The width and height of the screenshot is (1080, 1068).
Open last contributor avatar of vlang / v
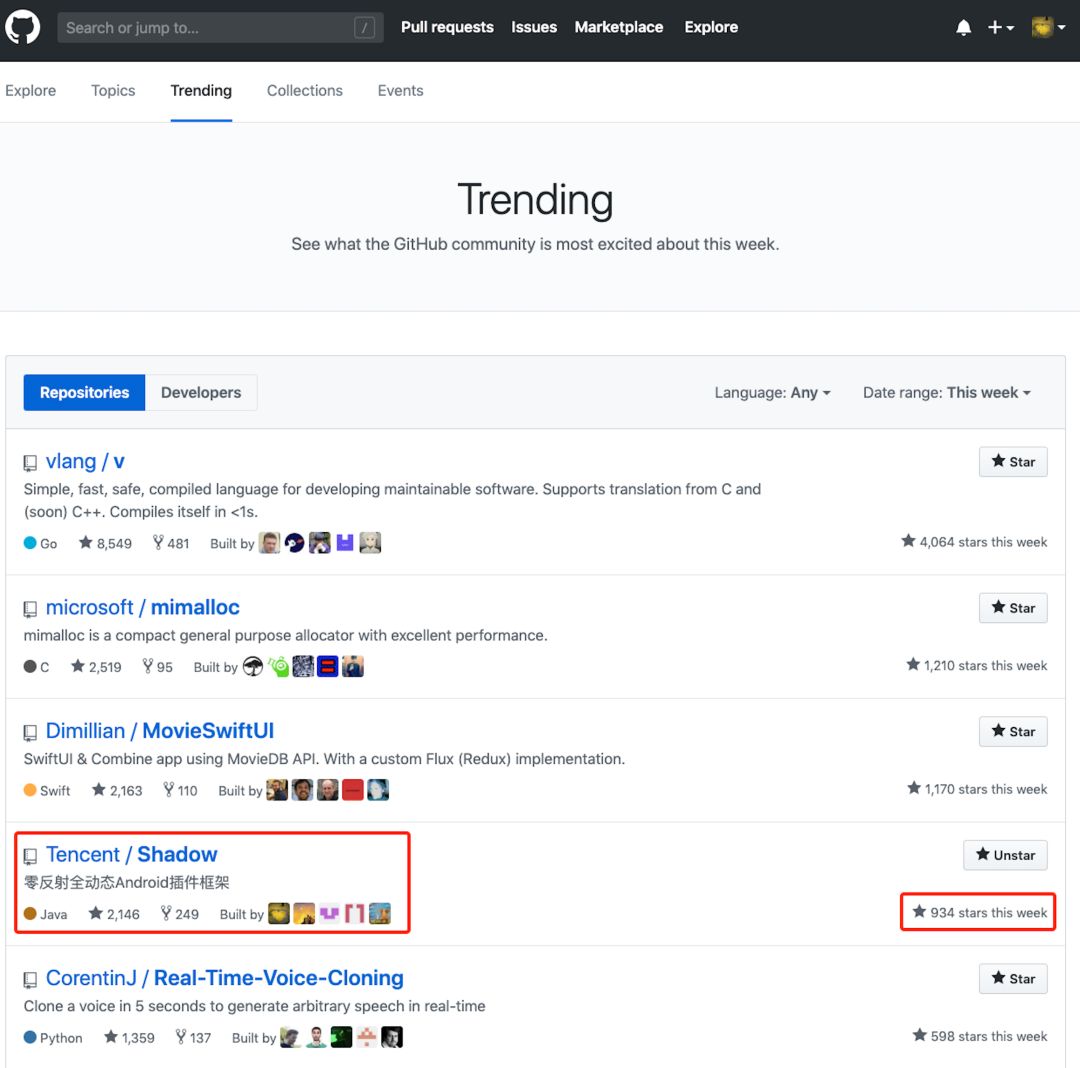coord(370,543)
